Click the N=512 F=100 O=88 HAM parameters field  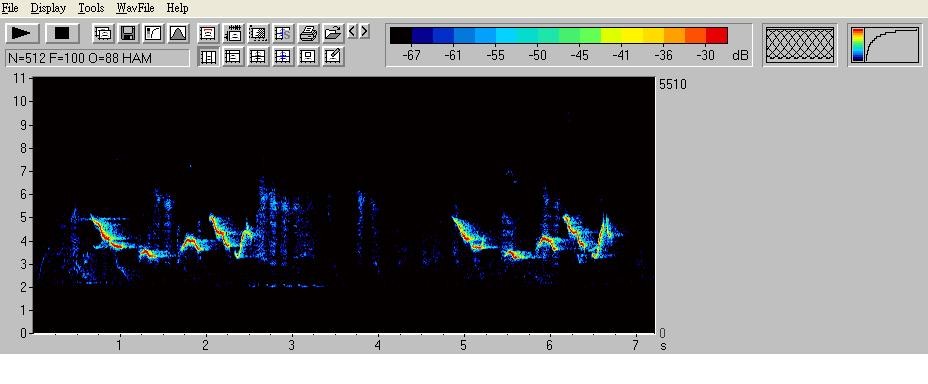point(98,58)
